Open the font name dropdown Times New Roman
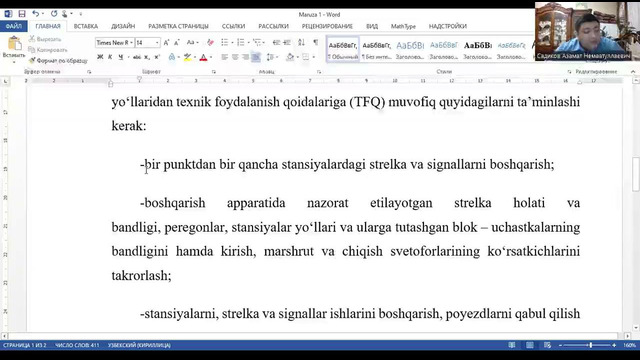Viewport: 640px width, 360px height. click(131, 42)
